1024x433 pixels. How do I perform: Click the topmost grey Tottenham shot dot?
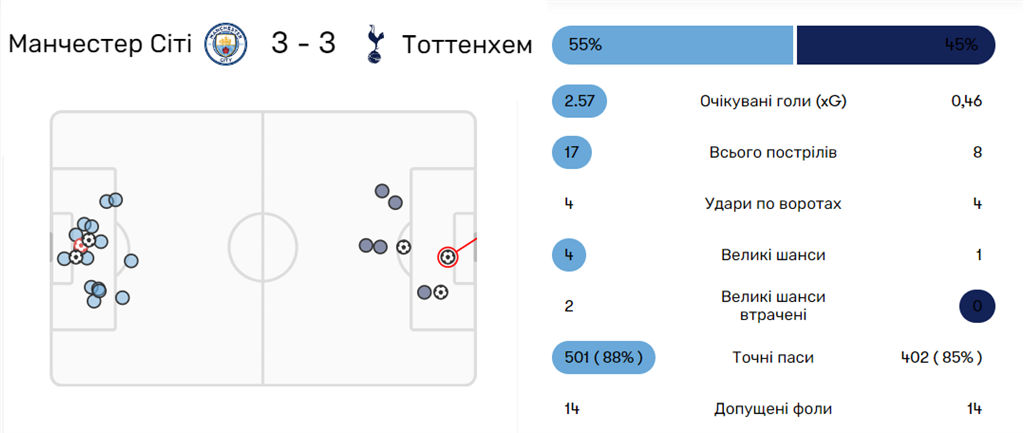(x=382, y=191)
